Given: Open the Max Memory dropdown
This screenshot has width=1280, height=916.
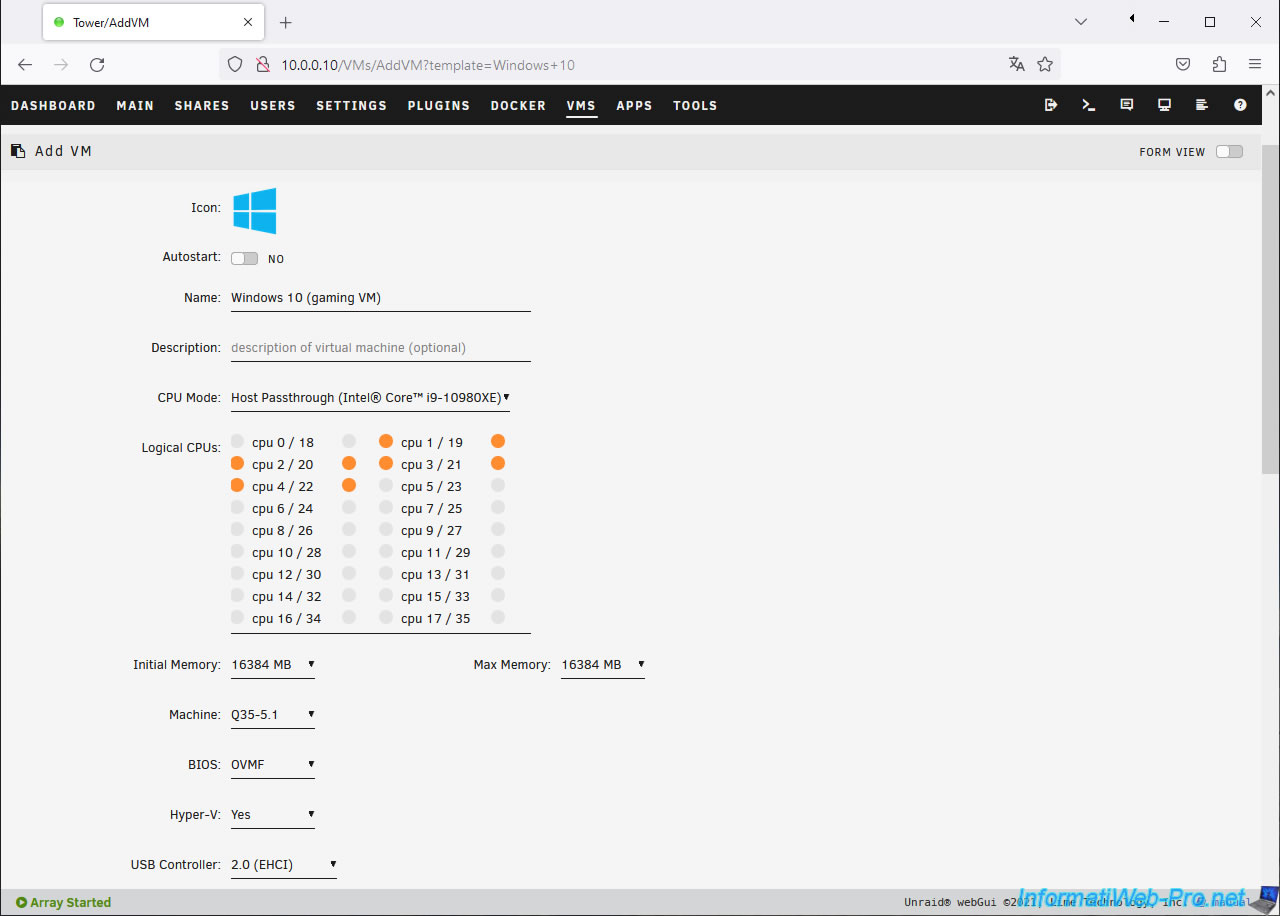Looking at the screenshot, I should click(603, 665).
